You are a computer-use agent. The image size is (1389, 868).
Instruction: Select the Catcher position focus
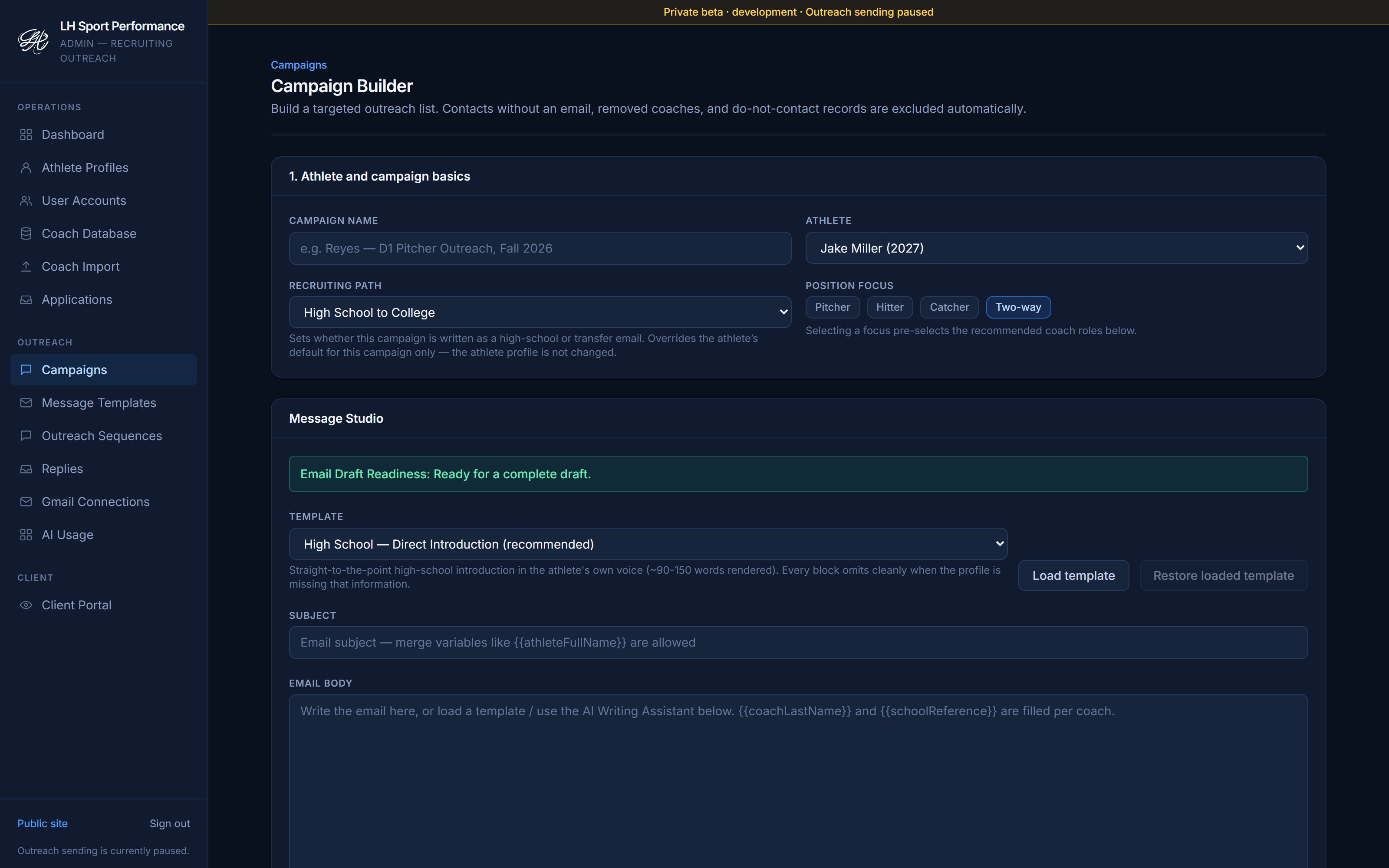pyautogui.click(x=949, y=307)
